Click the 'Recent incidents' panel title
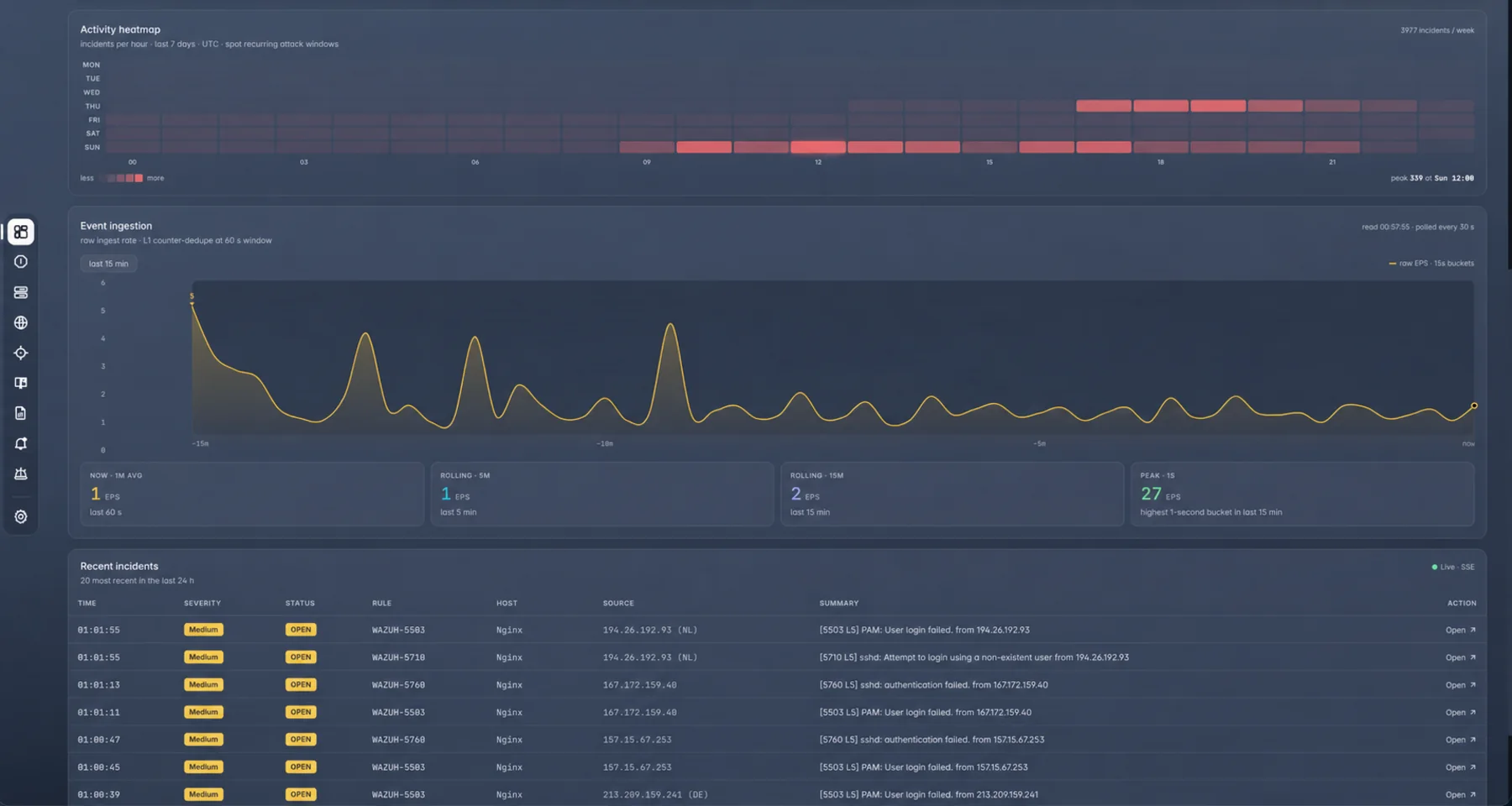This screenshot has width=1512, height=806. [119, 566]
